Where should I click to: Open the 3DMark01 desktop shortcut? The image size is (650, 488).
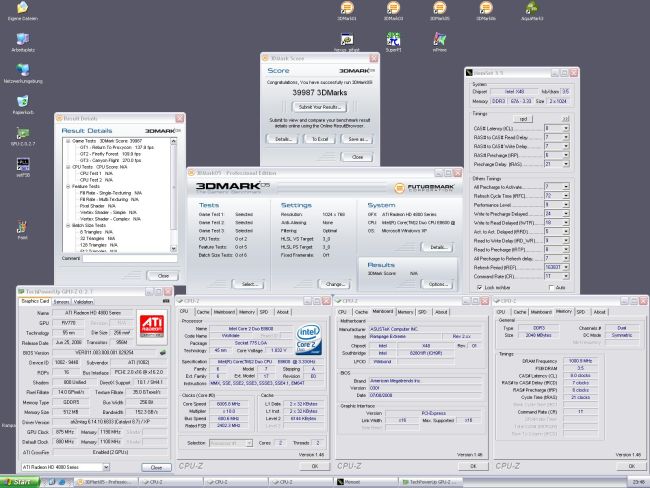tap(347, 10)
